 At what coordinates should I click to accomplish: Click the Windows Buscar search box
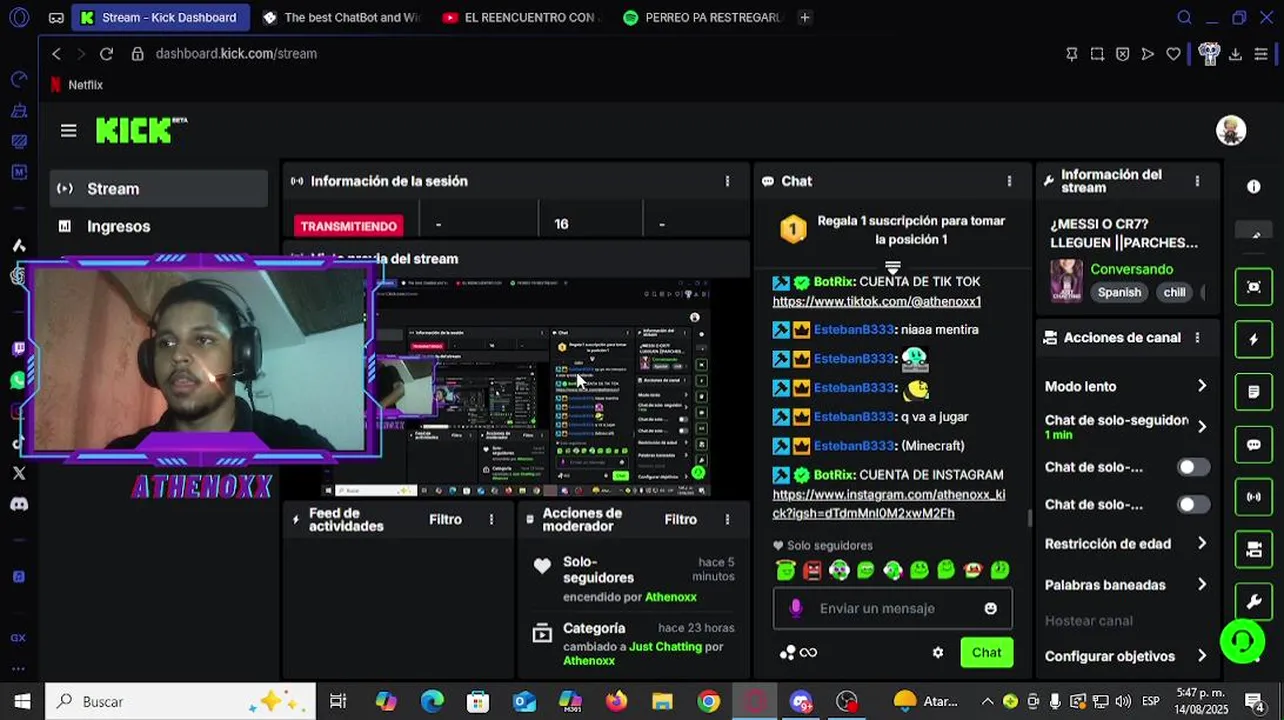point(180,702)
